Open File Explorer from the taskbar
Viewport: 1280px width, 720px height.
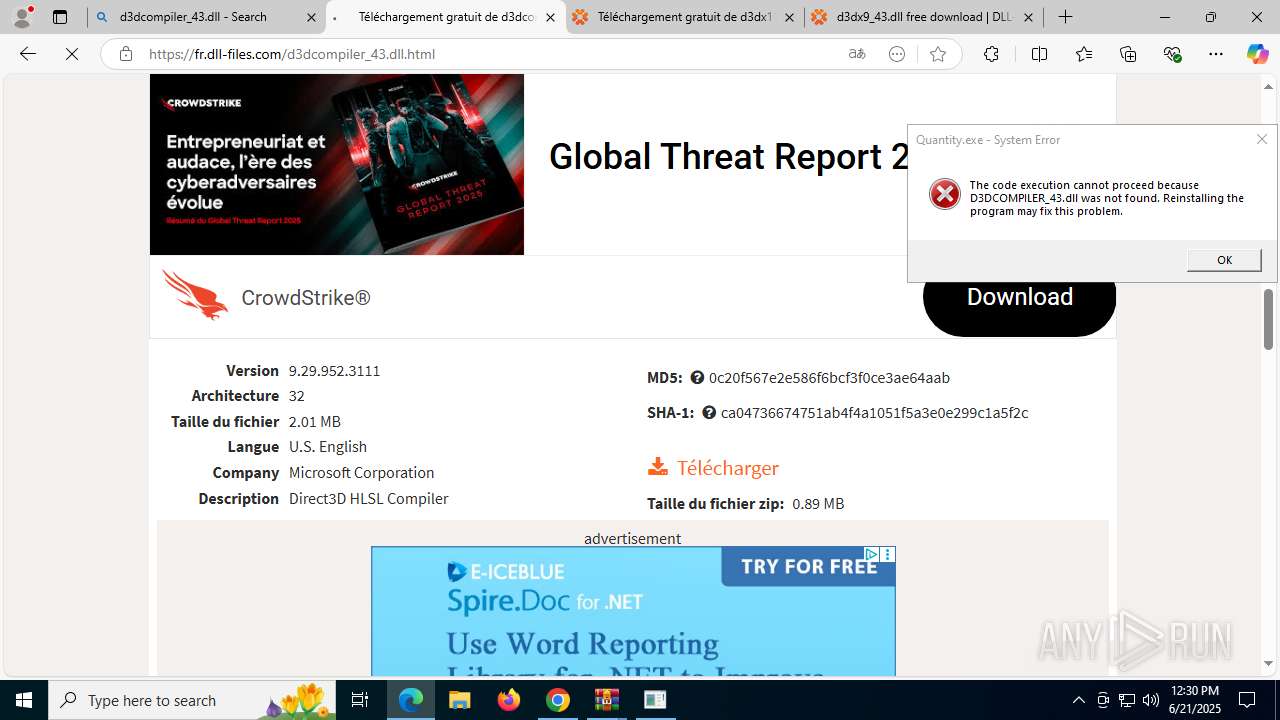[x=459, y=700]
